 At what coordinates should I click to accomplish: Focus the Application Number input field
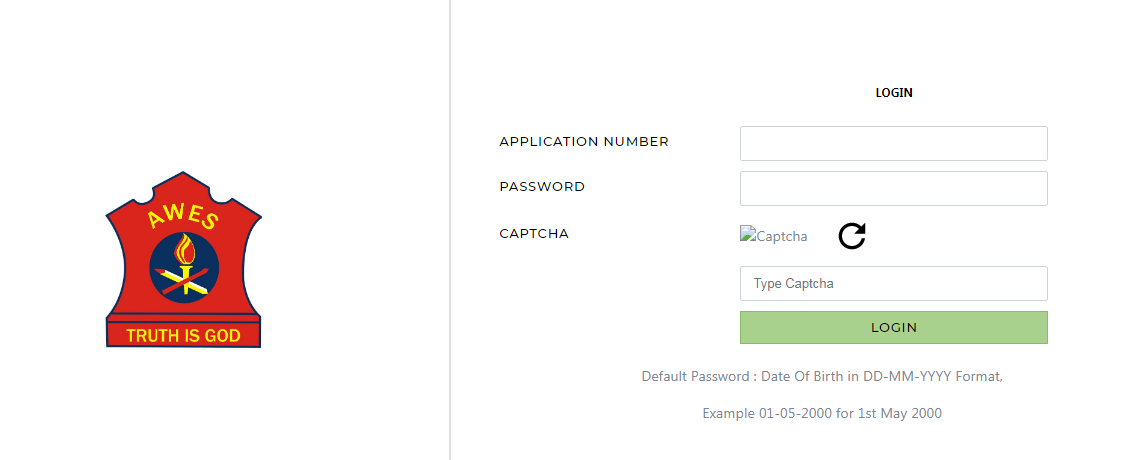pyautogui.click(x=894, y=143)
